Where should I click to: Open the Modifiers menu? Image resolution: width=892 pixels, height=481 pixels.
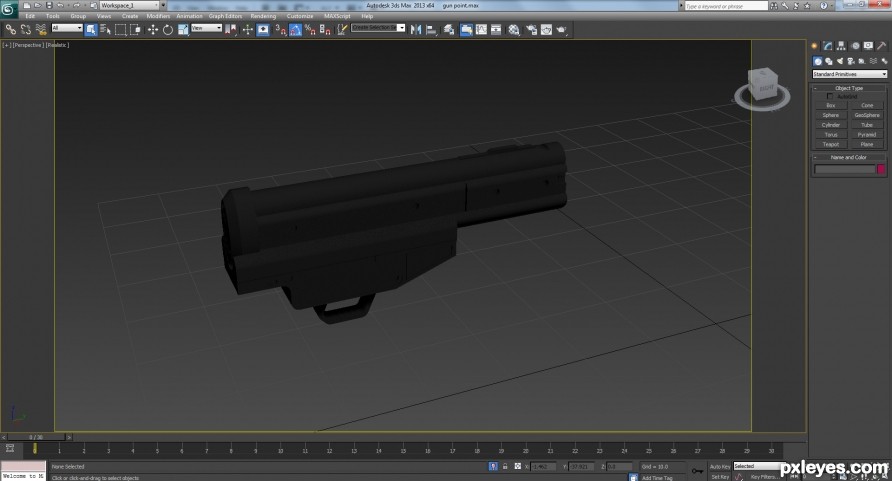click(158, 16)
